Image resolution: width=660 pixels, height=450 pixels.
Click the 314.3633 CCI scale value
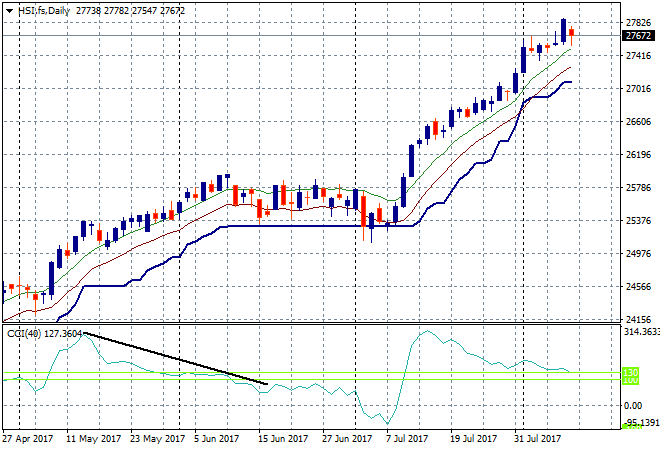(641, 332)
